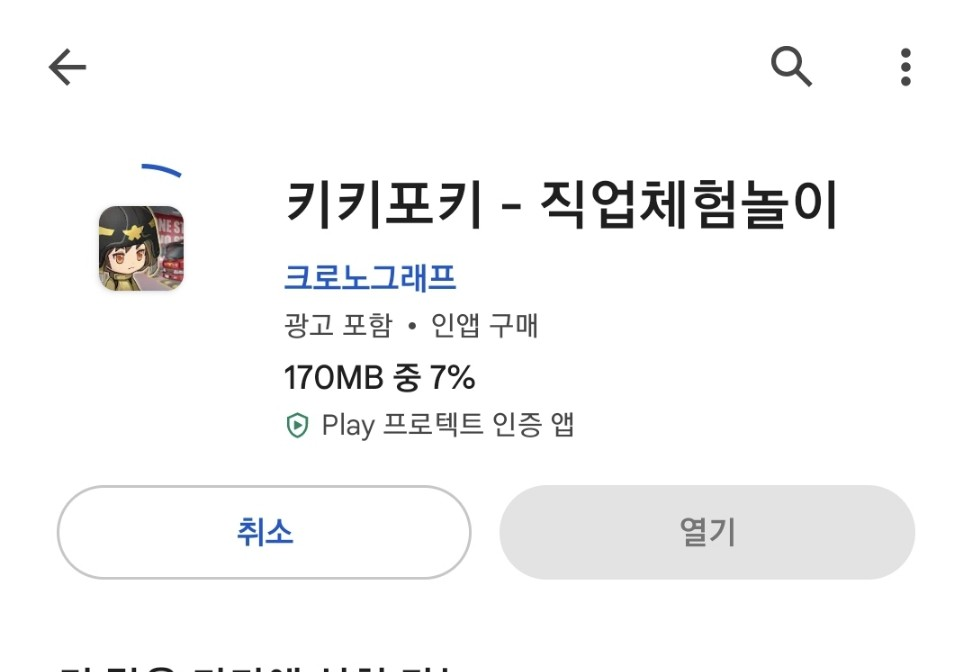Tap the back arrow icon
This screenshot has width=972, height=672.
click(x=68, y=68)
